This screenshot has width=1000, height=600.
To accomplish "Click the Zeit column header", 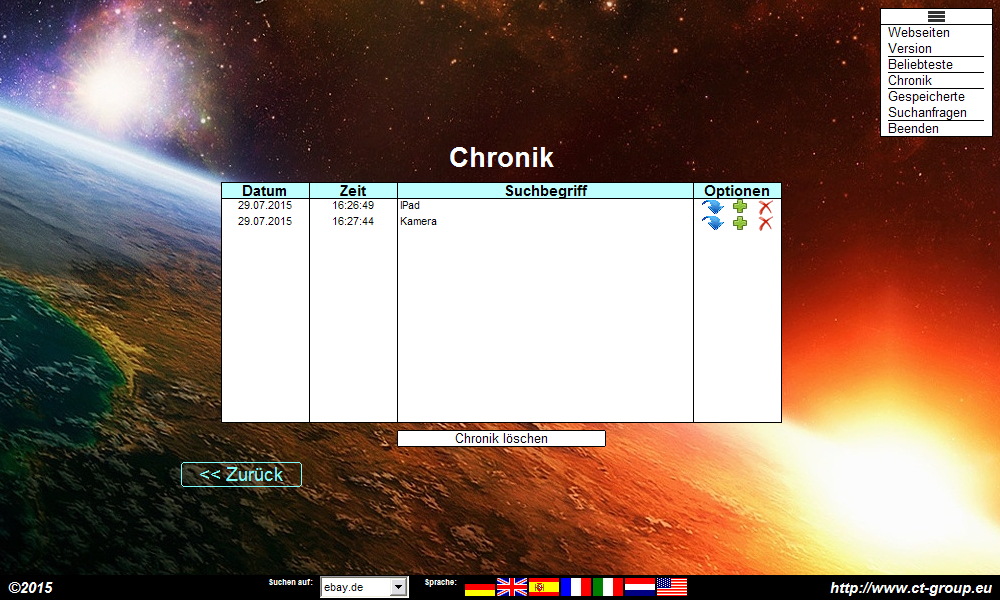I will [x=353, y=191].
